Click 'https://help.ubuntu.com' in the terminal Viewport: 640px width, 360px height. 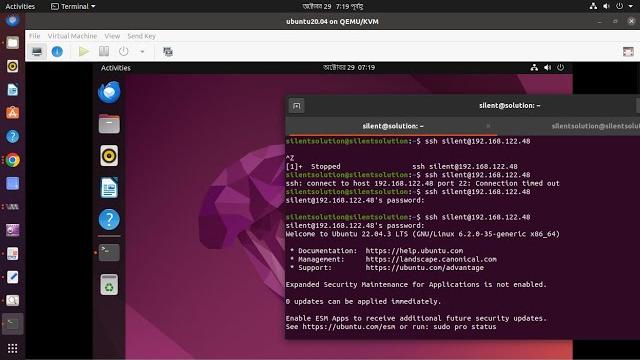click(x=414, y=251)
